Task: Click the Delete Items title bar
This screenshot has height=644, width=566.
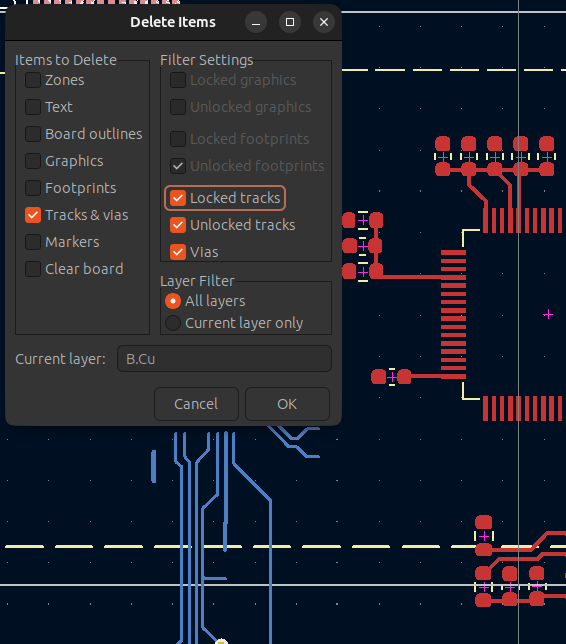Action: [173, 22]
